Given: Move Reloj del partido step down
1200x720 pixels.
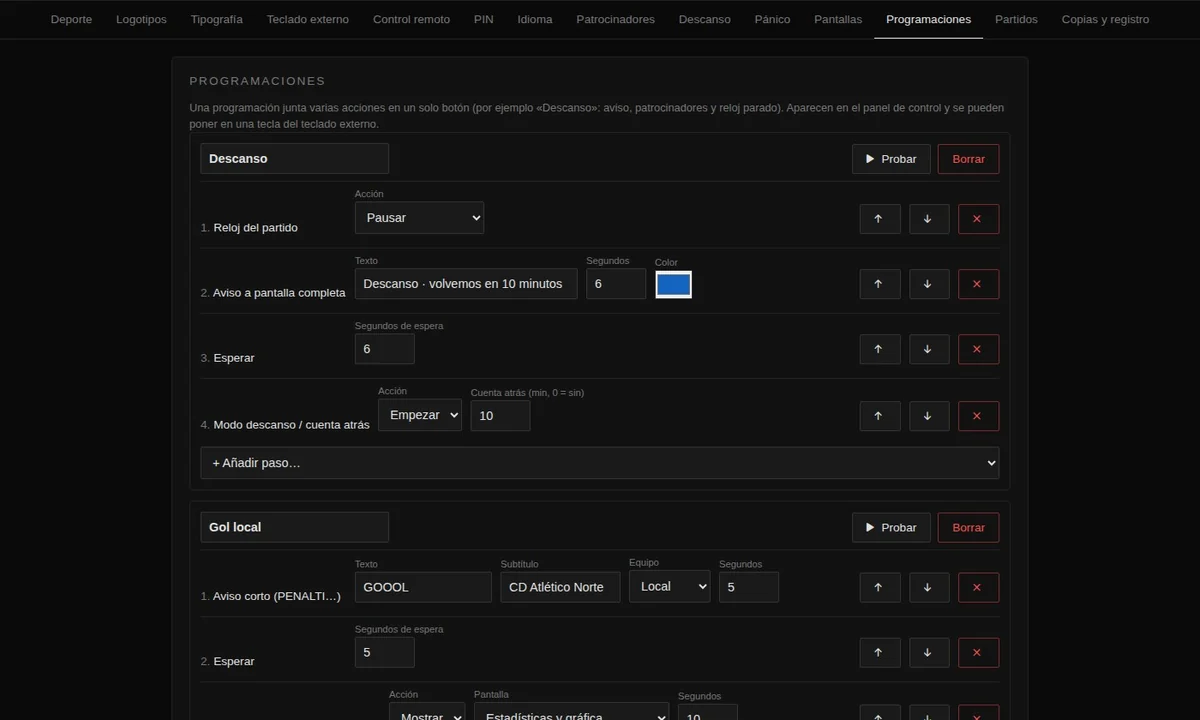Looking at the screenshot, I should click(x=929, y=219).
